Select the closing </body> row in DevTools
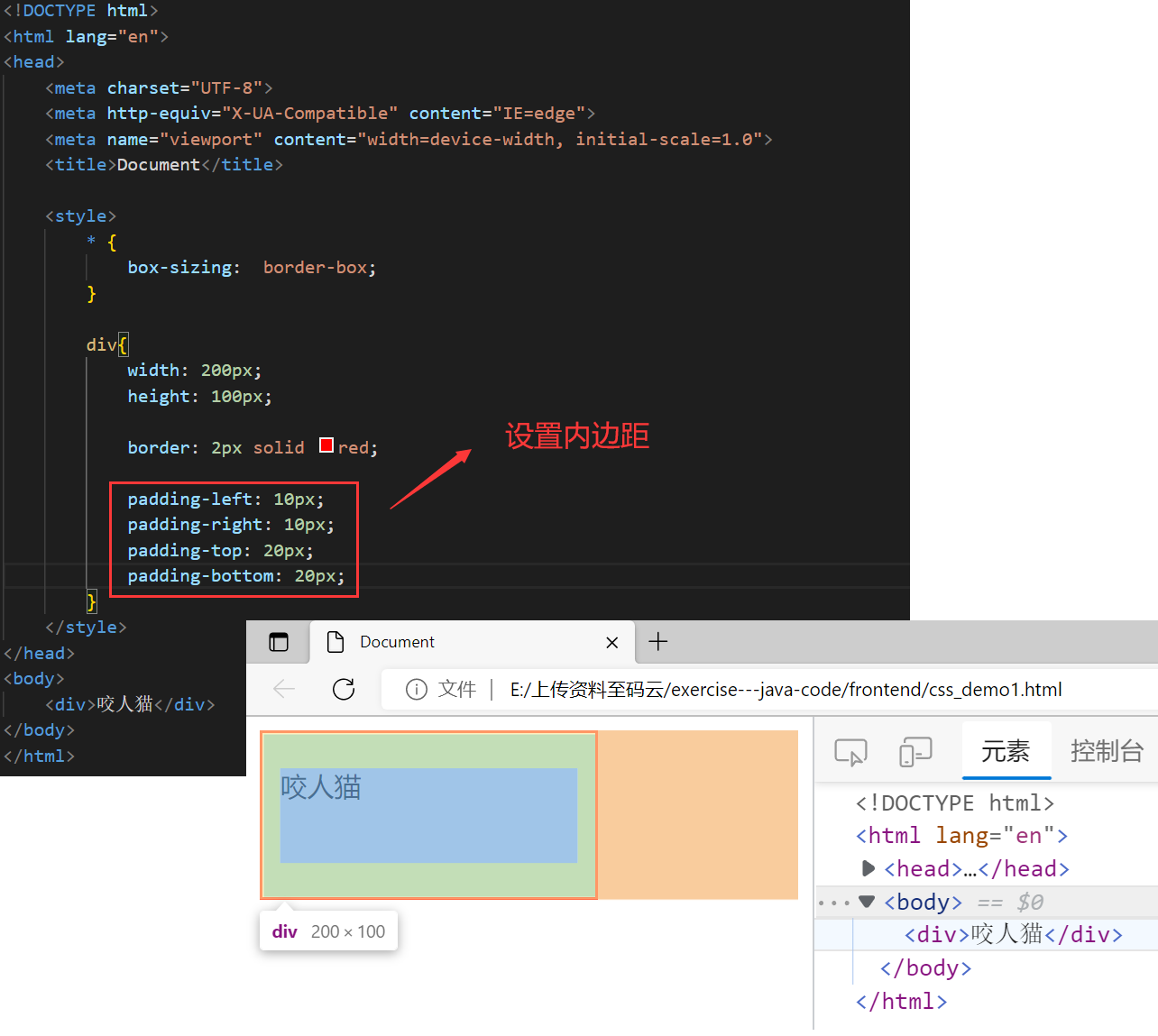The height and width of the screenshot is (1036, 1158). [x=926, y=968]
